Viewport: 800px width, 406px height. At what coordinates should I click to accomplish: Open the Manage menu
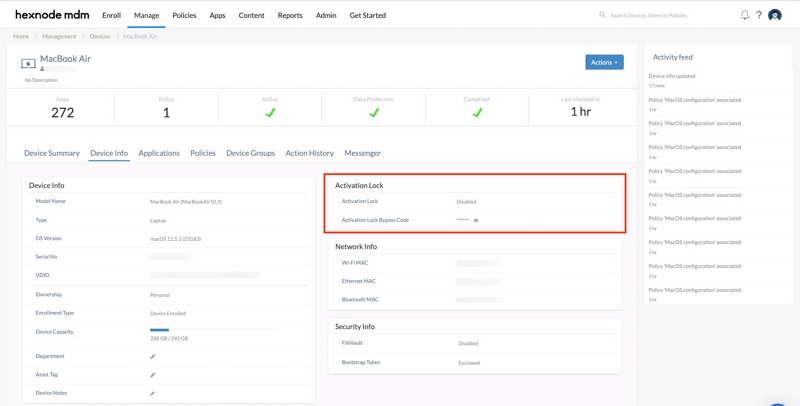[x=146, y=15]
